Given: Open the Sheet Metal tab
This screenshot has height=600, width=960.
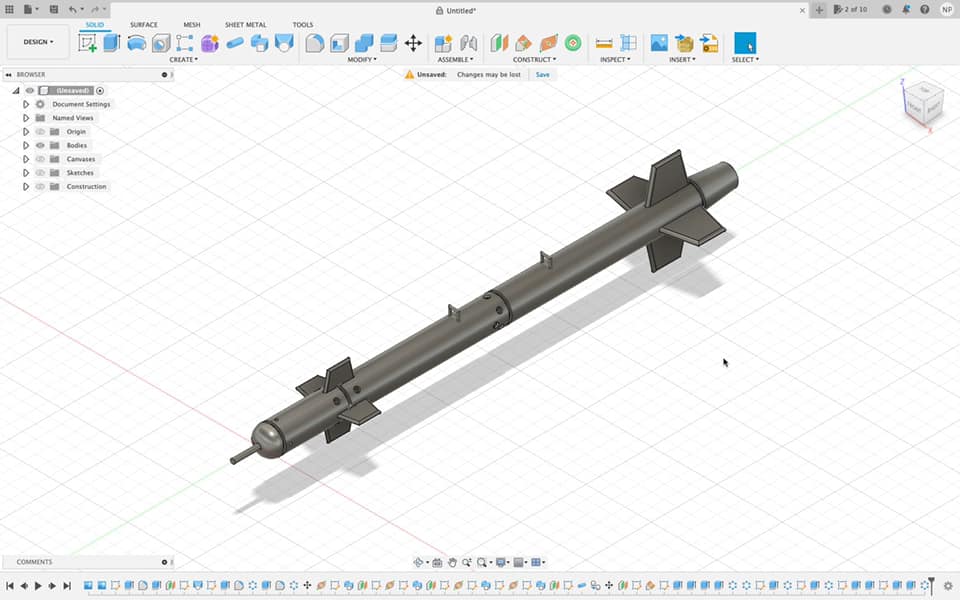Looking at the screenshot, I should 245,24.
